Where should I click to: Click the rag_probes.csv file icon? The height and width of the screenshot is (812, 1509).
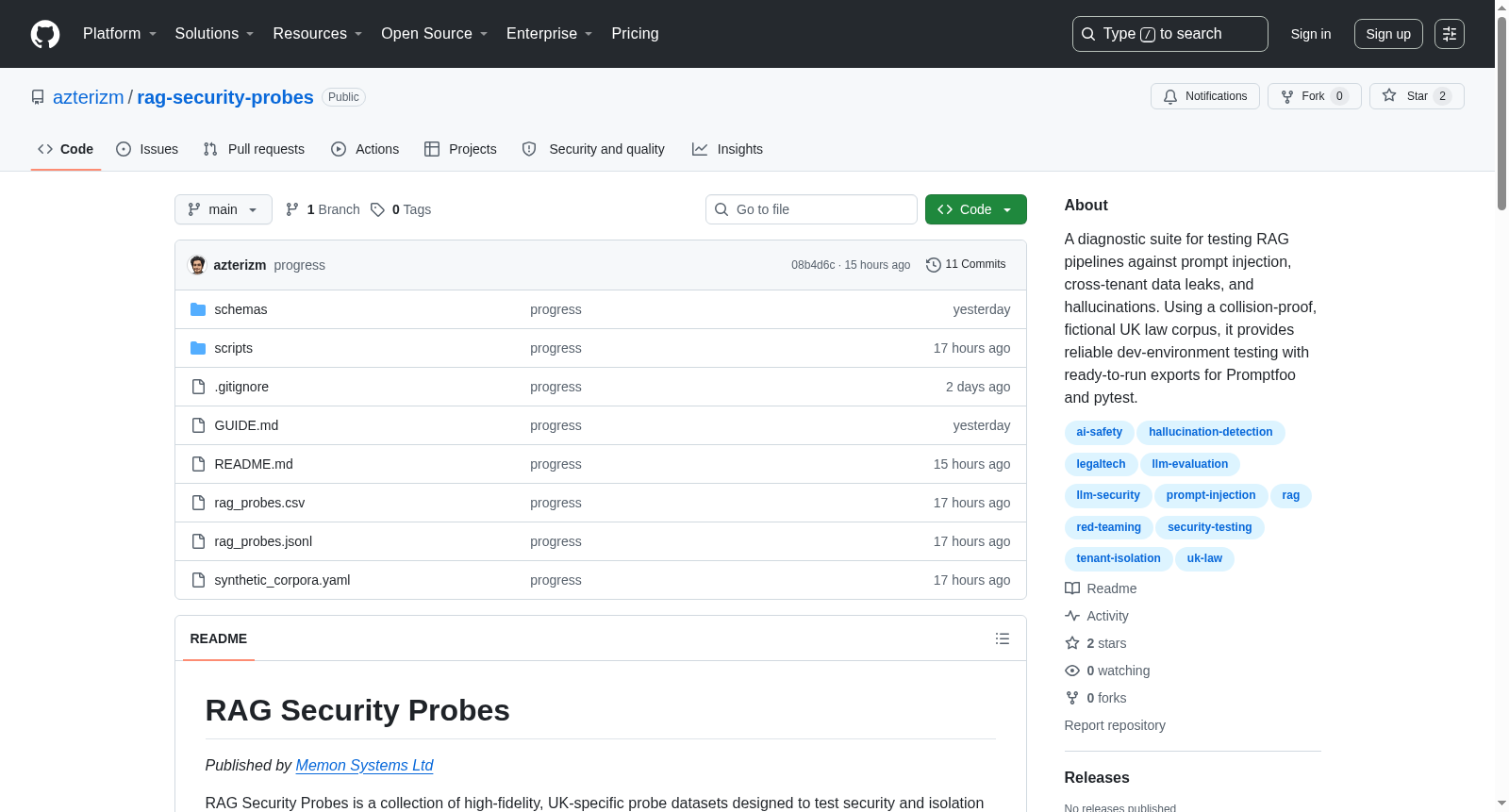[x=198, y=503]
